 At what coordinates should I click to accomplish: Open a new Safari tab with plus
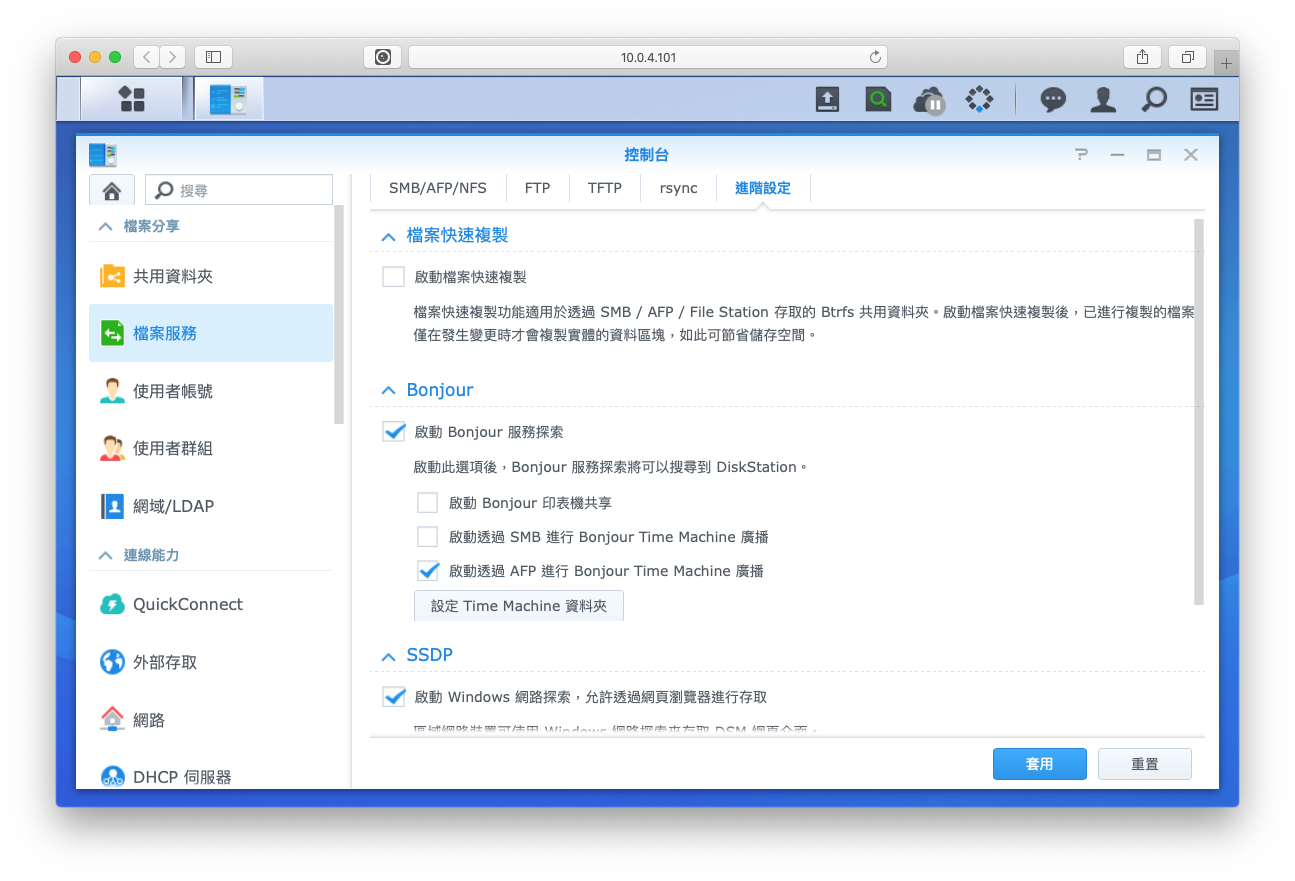[x=1226, y=62]
